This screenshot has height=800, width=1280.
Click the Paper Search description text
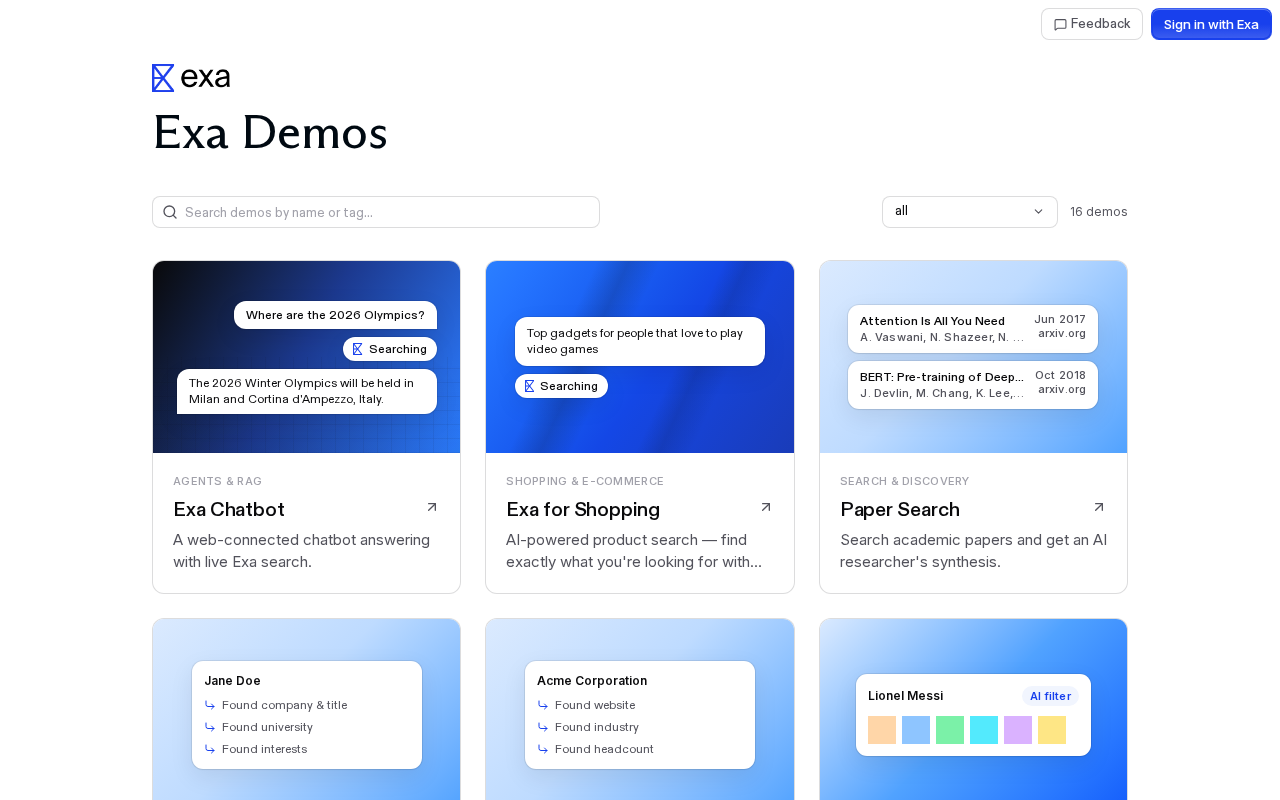[973, 551]
